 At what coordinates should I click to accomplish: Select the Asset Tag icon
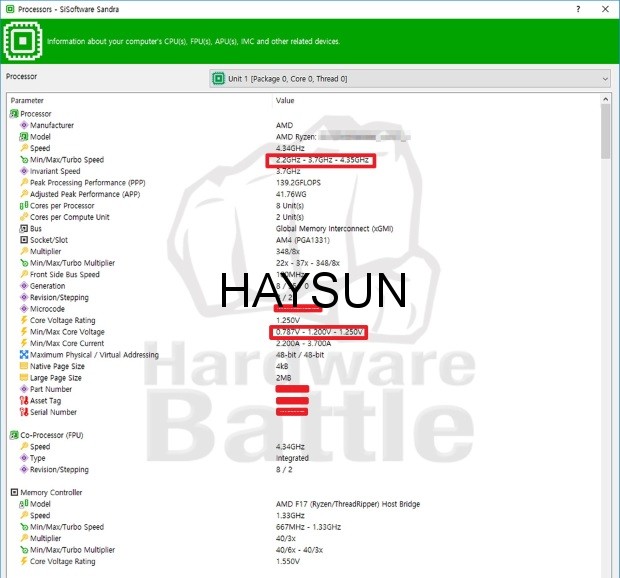point(24,400)
